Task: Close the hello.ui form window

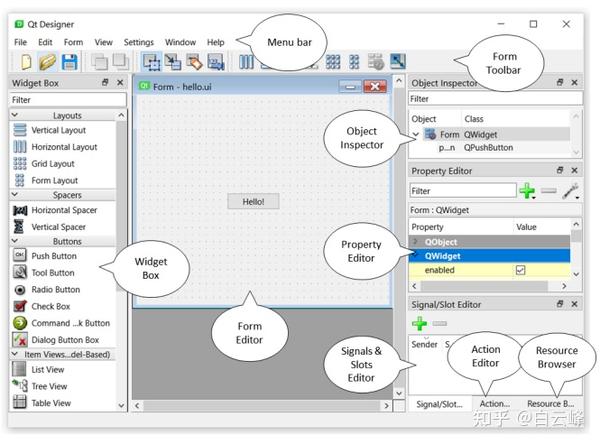Action: point(375,87)
